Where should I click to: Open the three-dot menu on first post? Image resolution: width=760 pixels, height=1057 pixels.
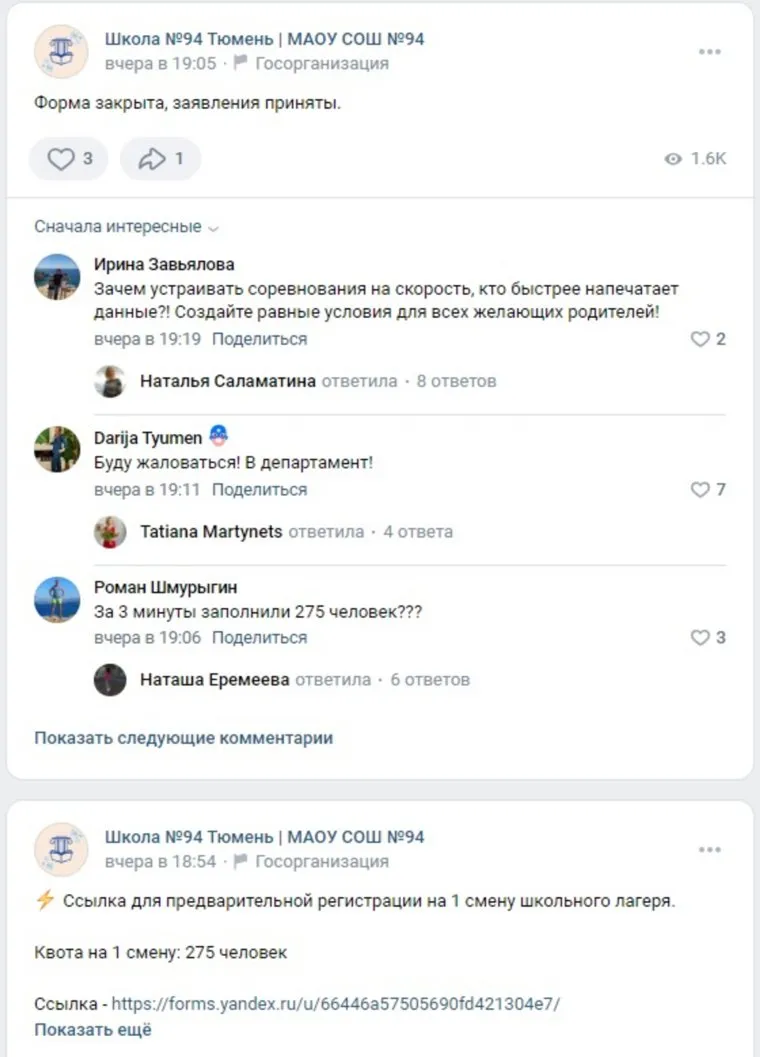pos(710,52)
